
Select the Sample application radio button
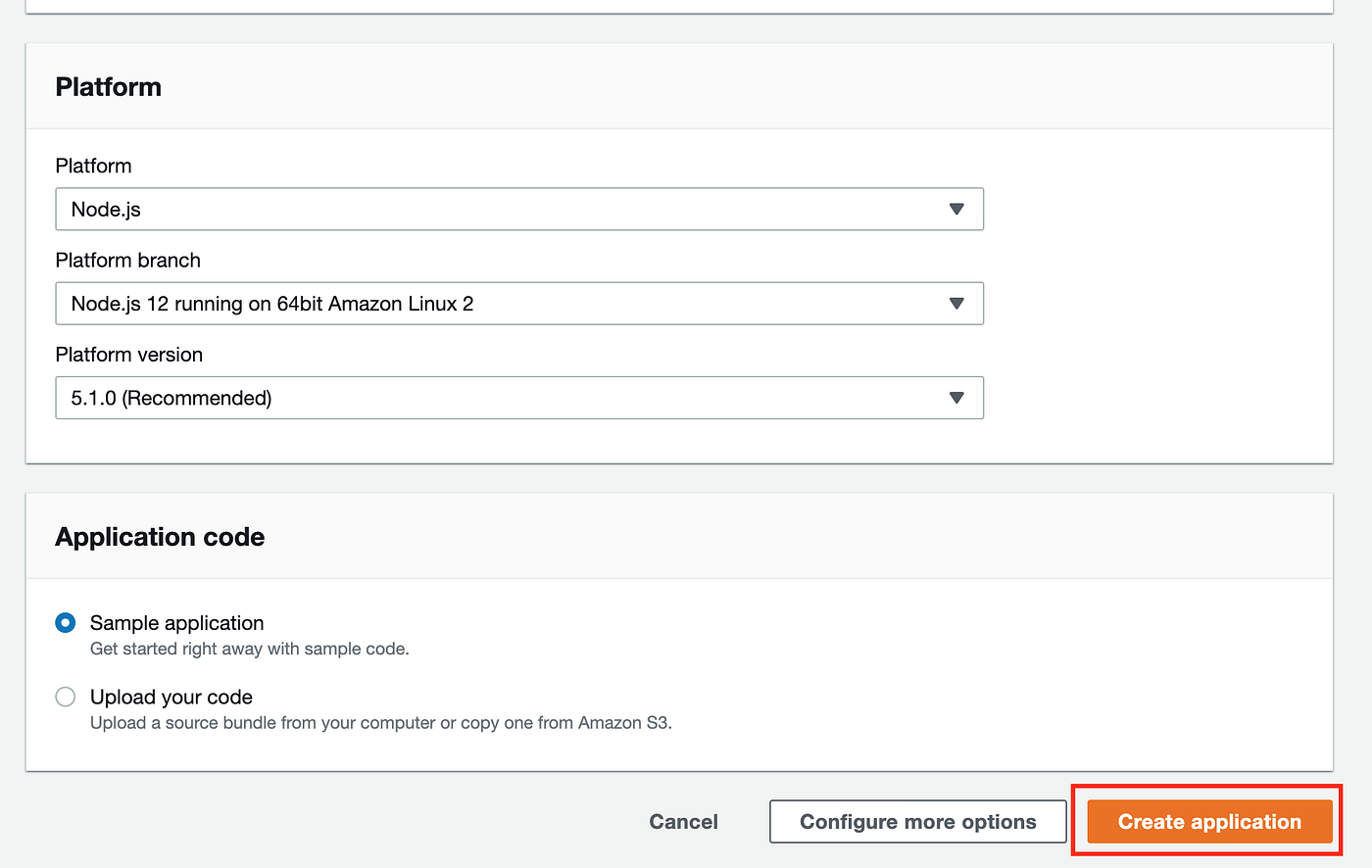[65, 622]
